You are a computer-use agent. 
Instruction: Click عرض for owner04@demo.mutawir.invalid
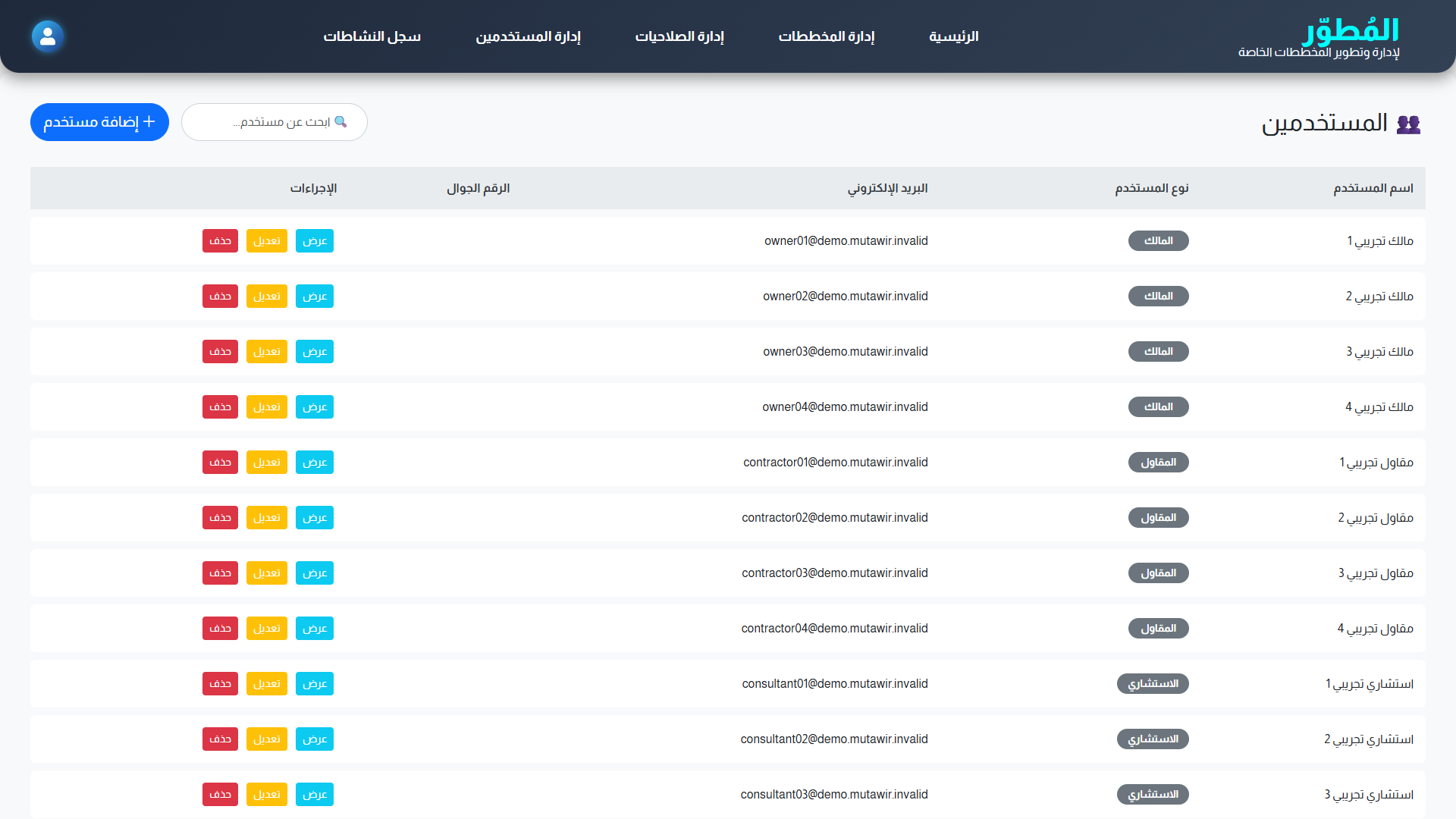point(315,406)
